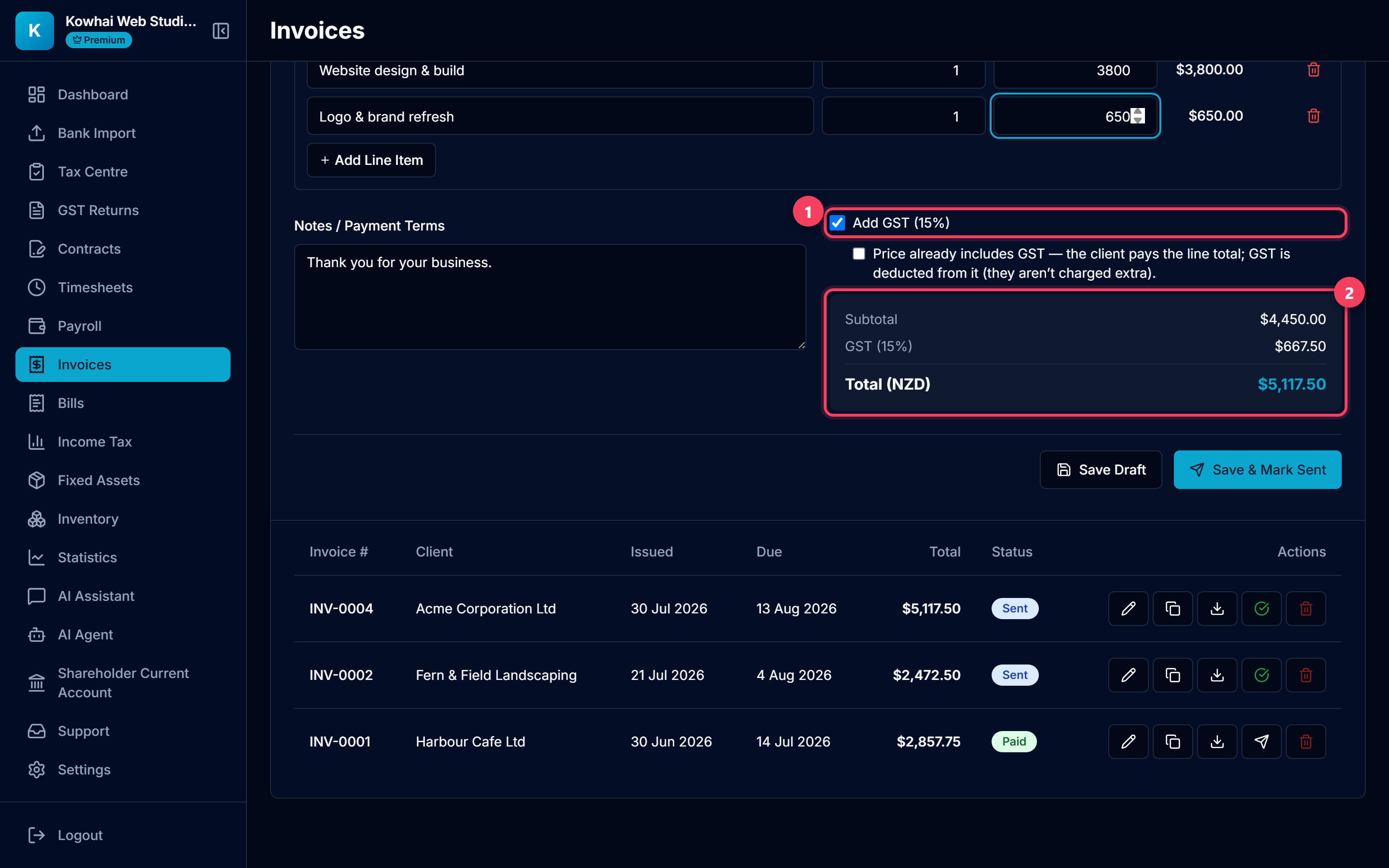Click the stepper arrows in the 650 price field
The width and height of the screenshot is (1389, 868).
(1138, 116)
